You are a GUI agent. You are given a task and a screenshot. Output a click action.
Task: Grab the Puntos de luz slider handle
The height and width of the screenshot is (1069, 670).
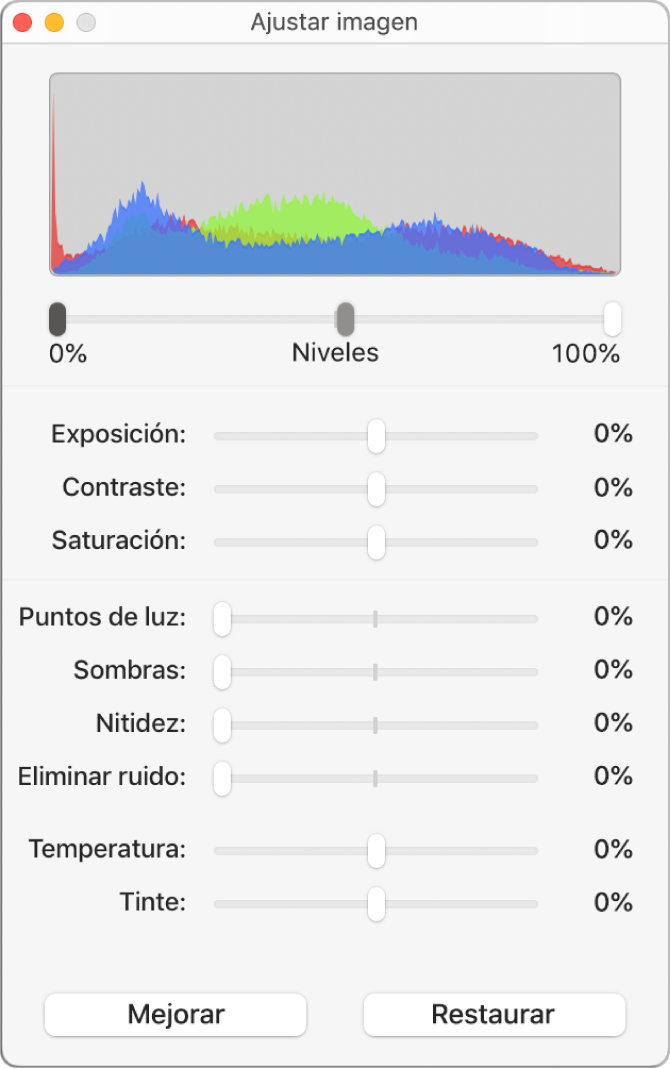[x=222, y=618]
